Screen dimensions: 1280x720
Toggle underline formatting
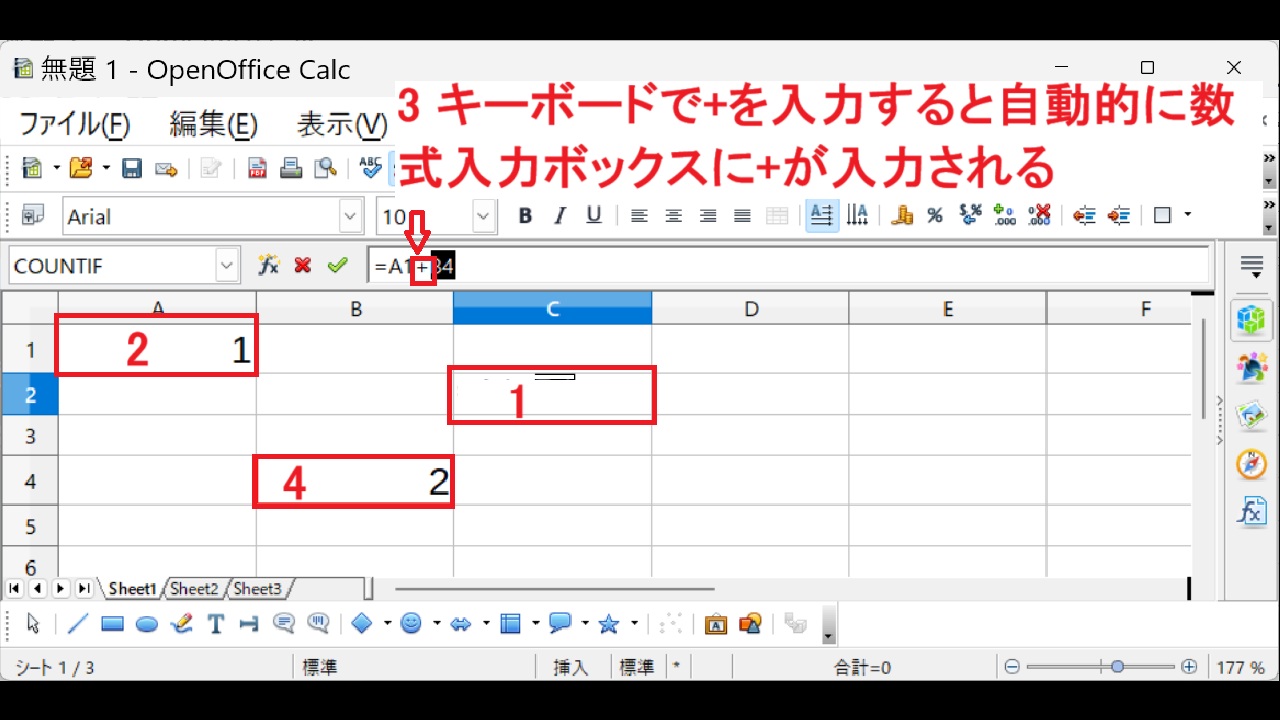593,216
